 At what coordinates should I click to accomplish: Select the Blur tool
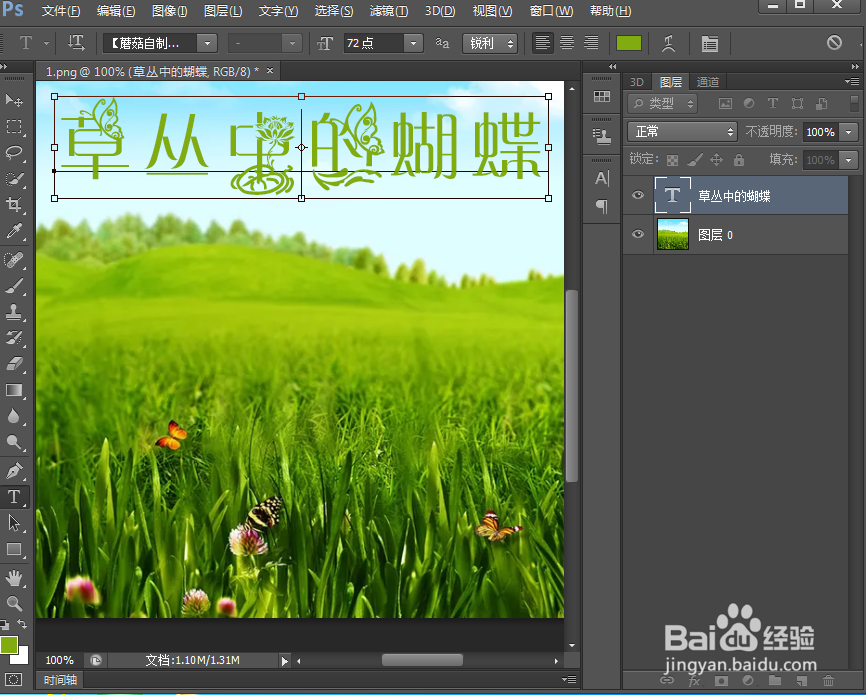(x=14, y=416)
